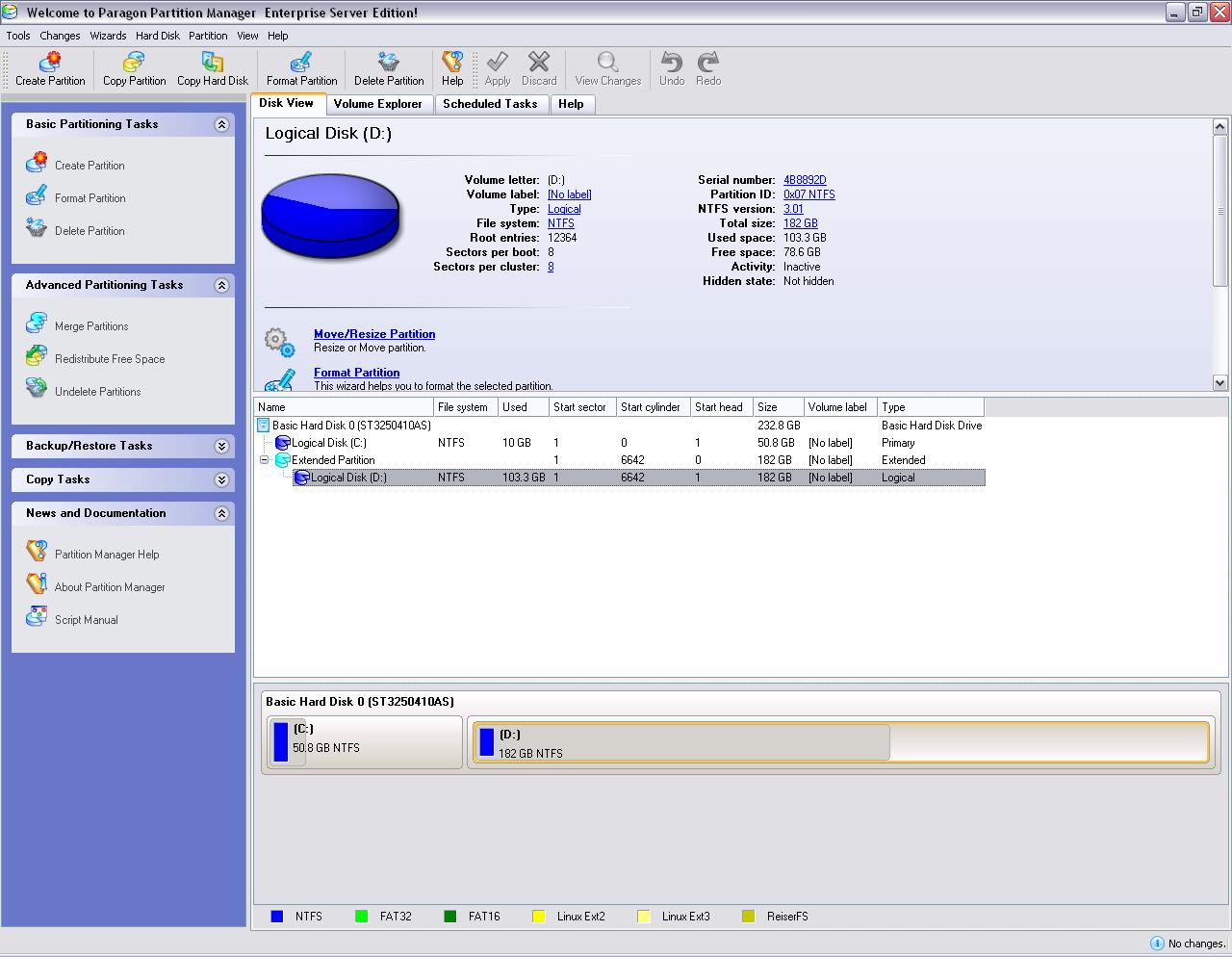Screen dimensions: 1232x957
Task: Select the (D:) block in disk map
Action: point(839,742)
